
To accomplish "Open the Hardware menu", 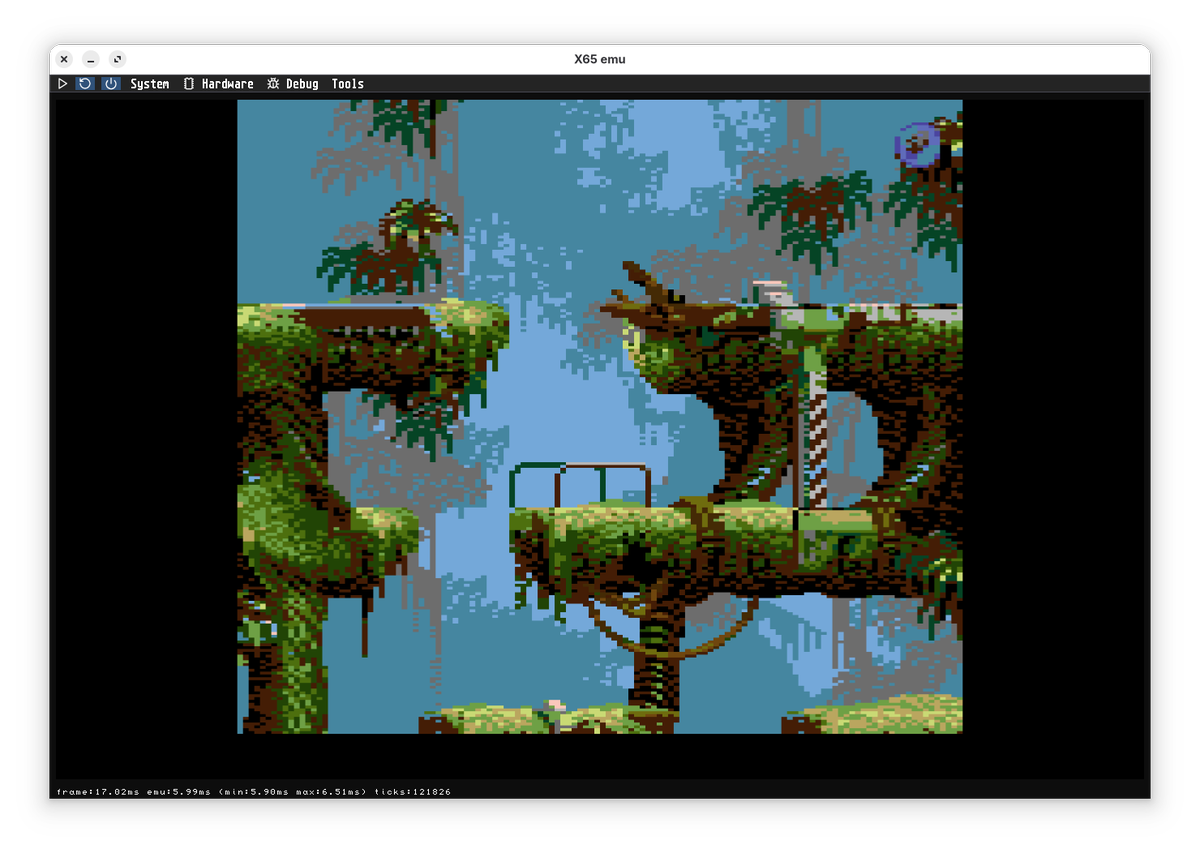I will point(227,84).
